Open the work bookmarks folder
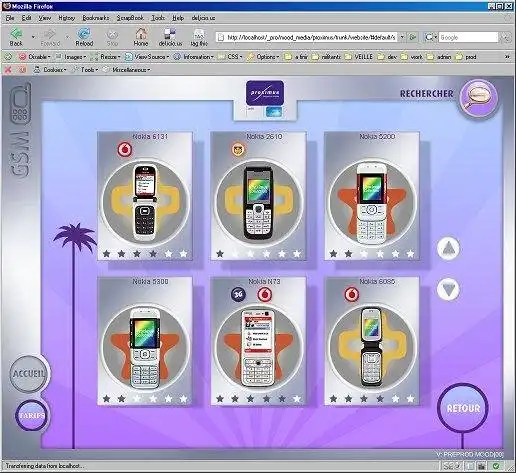Screen dimensions: 516x473 click(412, 57)
